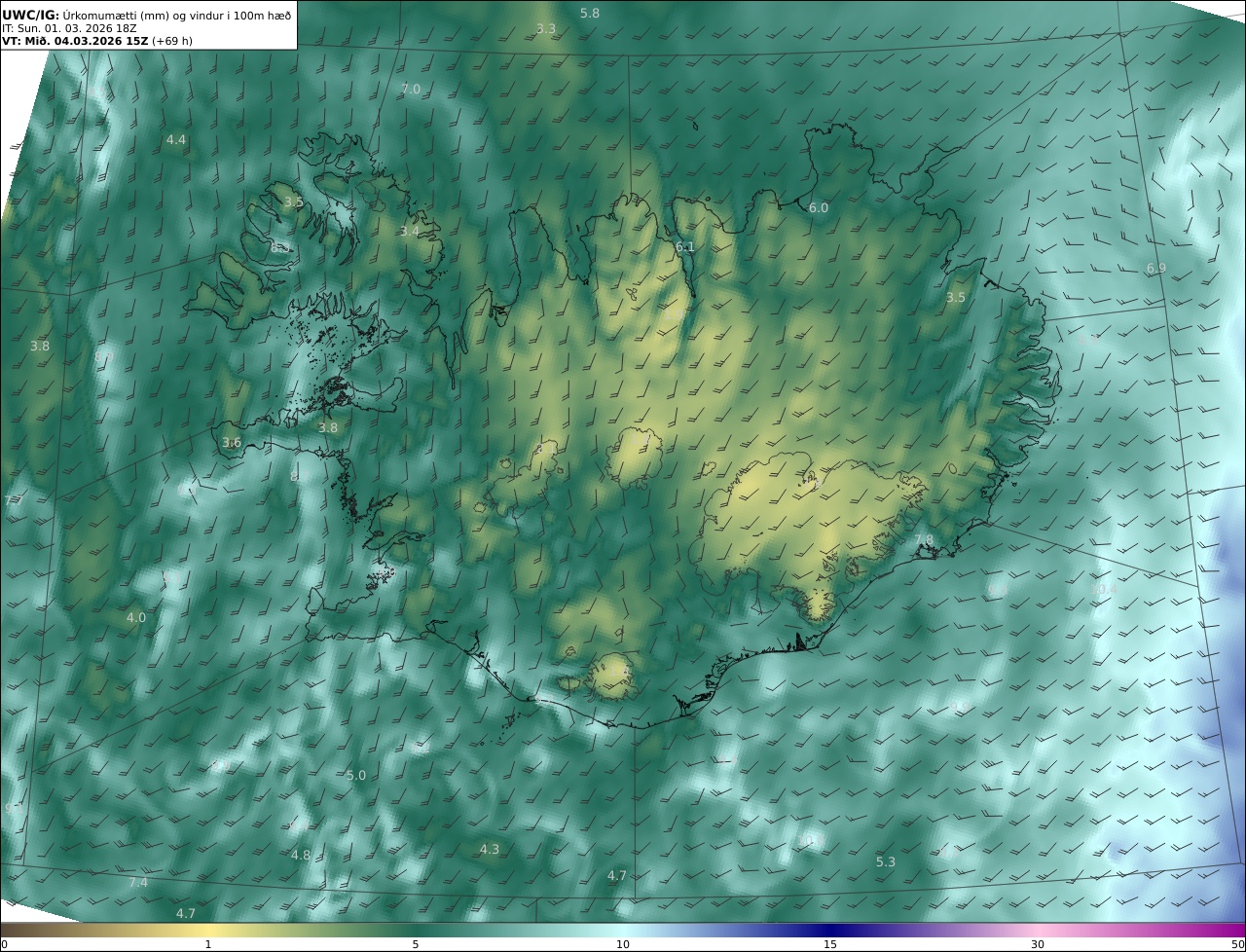Select the 3.3 precipitable water value

[546, 29]
